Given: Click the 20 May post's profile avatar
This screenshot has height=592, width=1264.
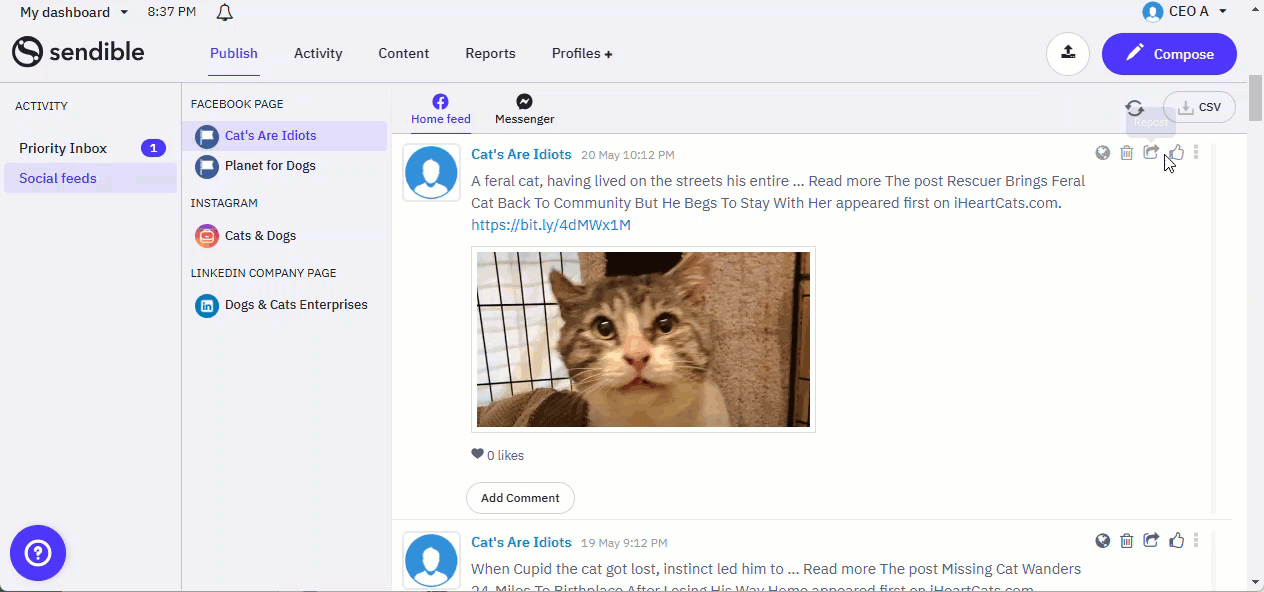Looking at the screenshot, I should point(432,172).
